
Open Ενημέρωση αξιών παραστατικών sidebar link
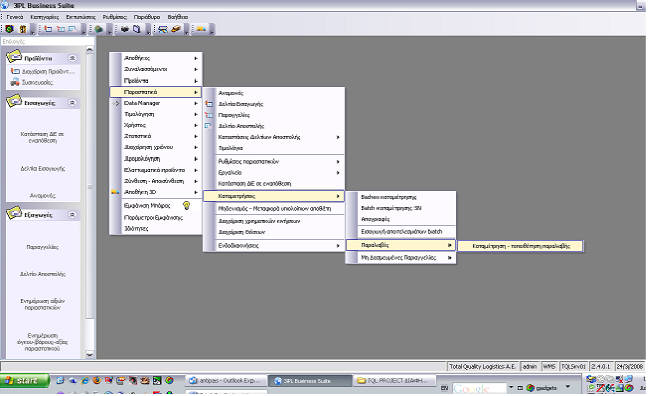[x=43, y=304]
